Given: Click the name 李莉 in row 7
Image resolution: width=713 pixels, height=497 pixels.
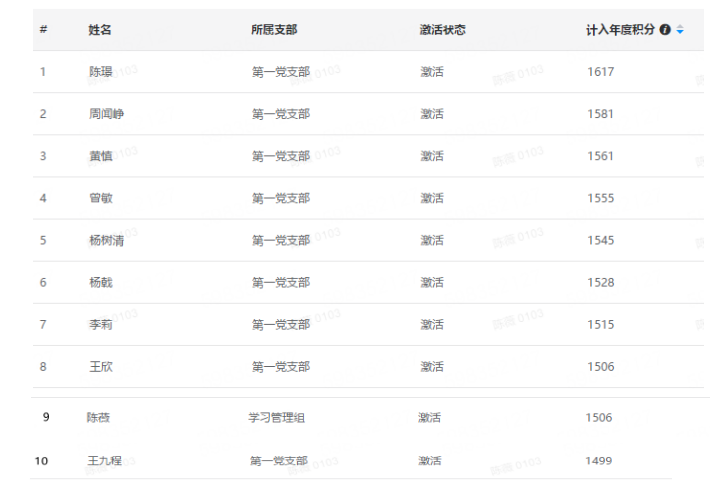Looking at the screenshot, I should tap(101, 324).
